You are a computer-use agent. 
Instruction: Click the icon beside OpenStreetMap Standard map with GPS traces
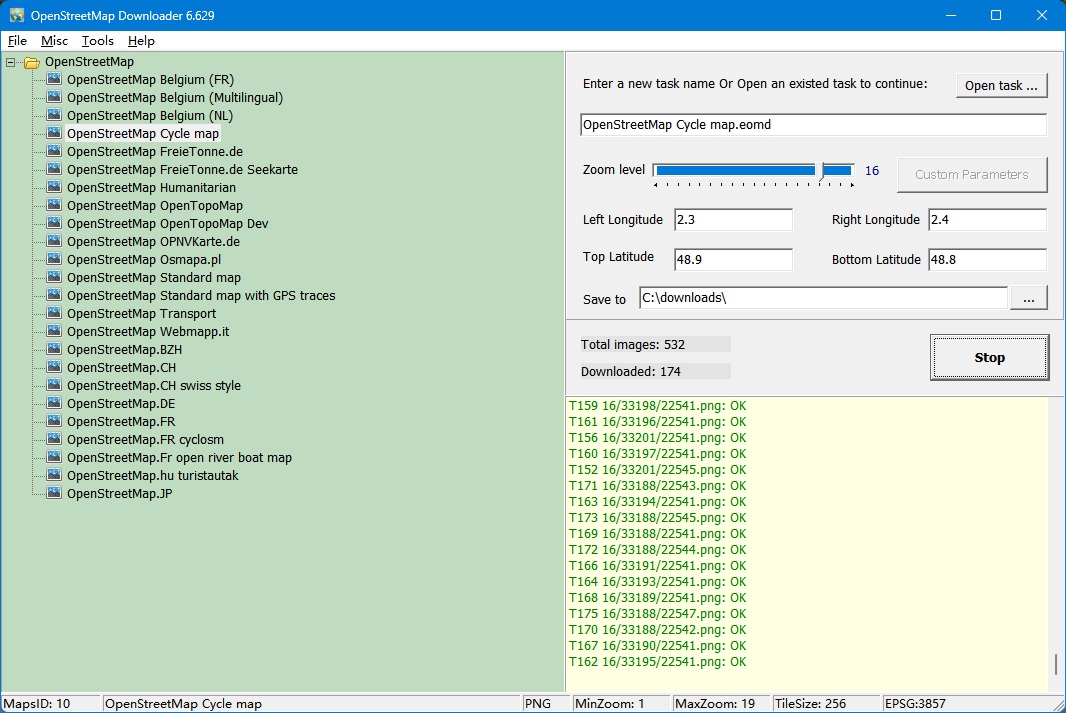point(54,295)
